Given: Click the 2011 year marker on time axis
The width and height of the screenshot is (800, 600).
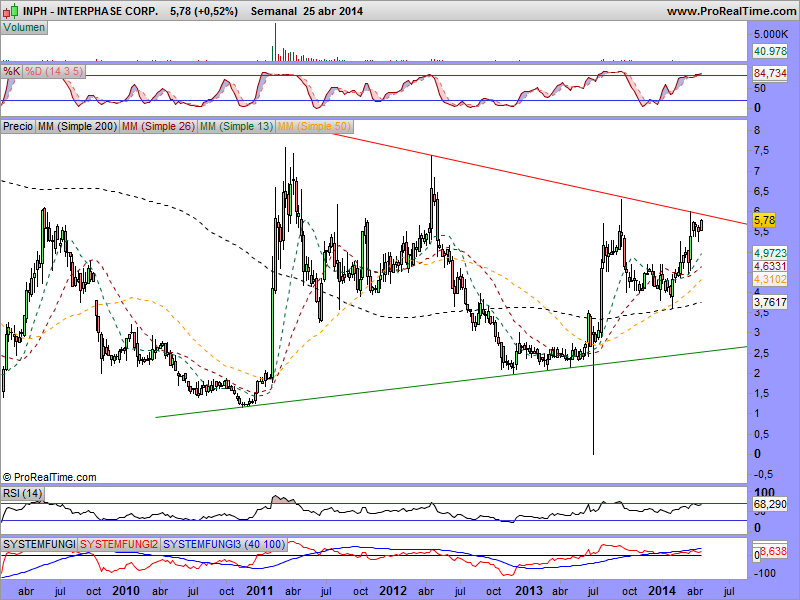Looking at the screenshot, I should (x=260, y=591).
